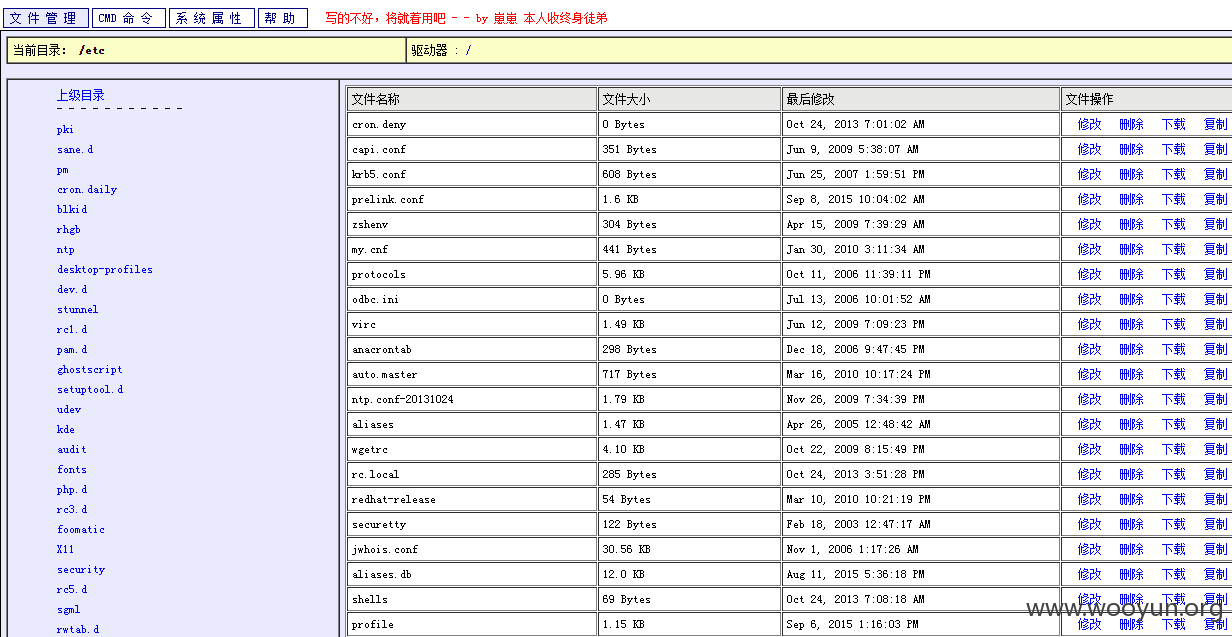Open the pam.d directory

[x=72, y=350]
